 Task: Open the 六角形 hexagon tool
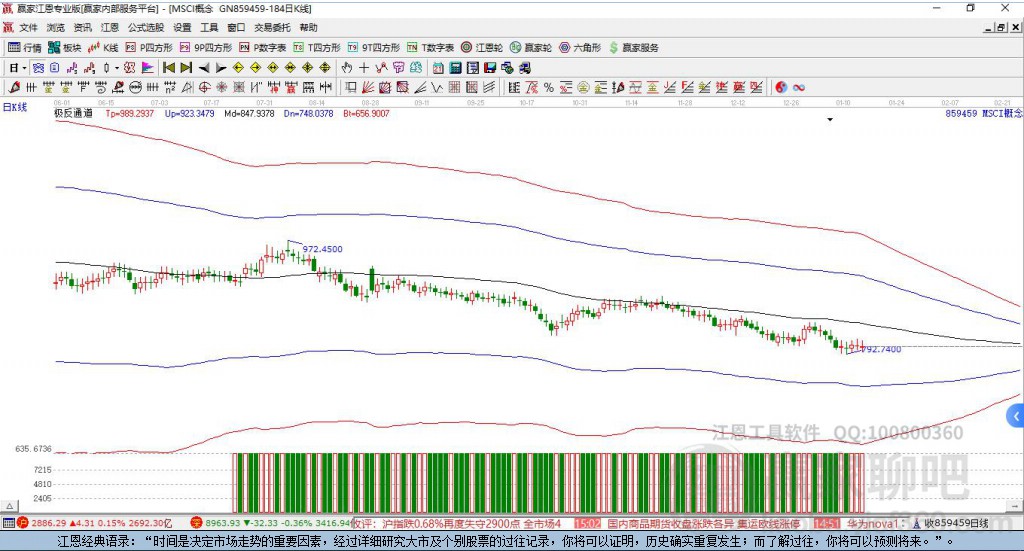[x=580, y=47]
